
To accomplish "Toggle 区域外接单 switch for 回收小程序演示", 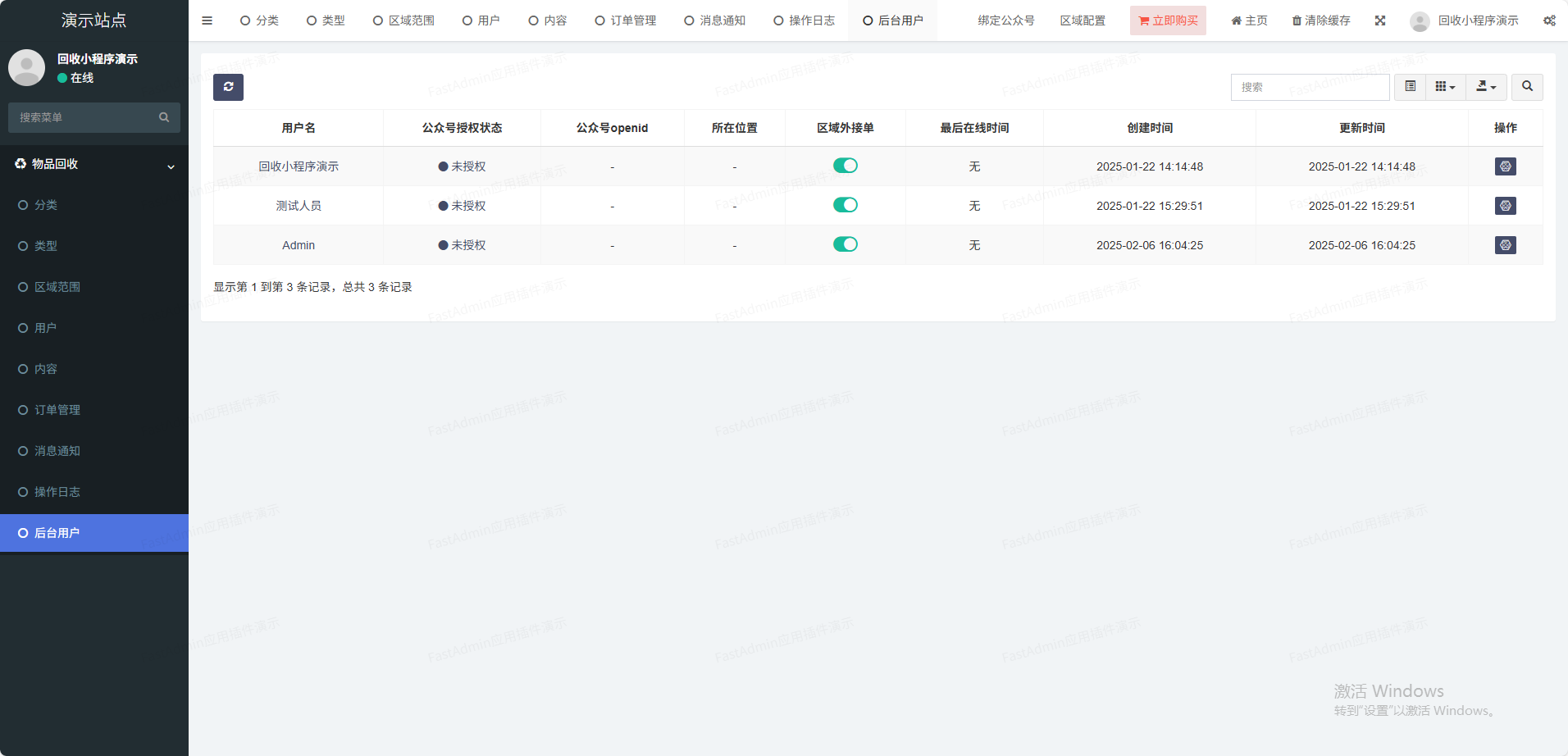I will tap(845, 166).
